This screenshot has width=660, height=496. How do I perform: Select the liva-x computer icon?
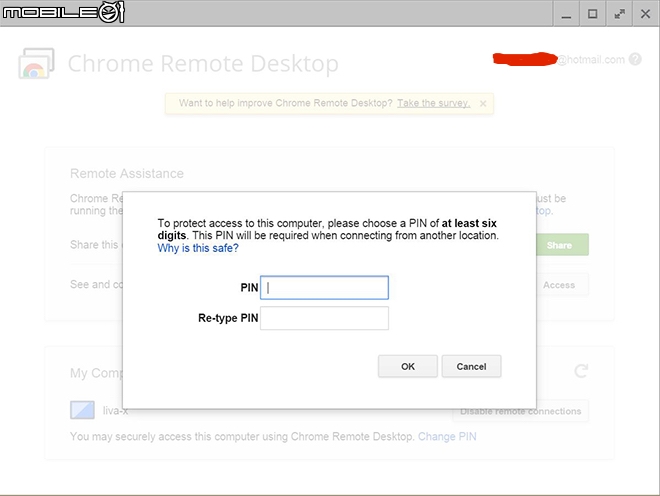[82, 410]
